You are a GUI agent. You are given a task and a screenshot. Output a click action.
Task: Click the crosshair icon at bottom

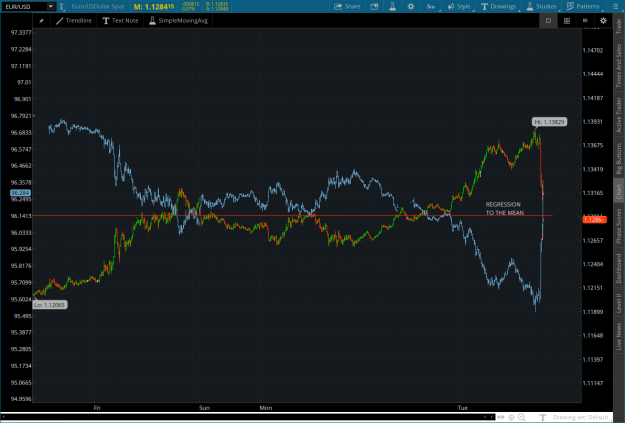tap(511, 417)
